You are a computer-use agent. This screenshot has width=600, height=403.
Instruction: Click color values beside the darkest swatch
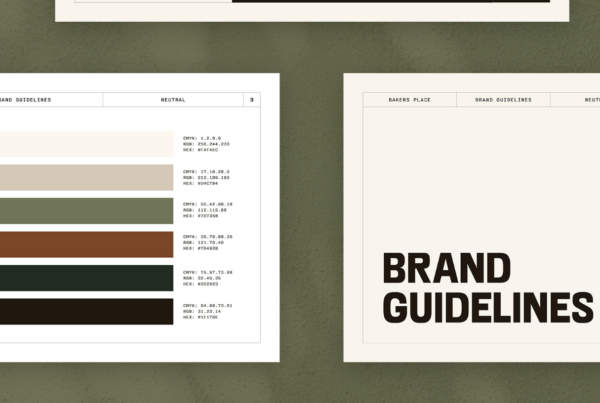click(x=206, y=311)
